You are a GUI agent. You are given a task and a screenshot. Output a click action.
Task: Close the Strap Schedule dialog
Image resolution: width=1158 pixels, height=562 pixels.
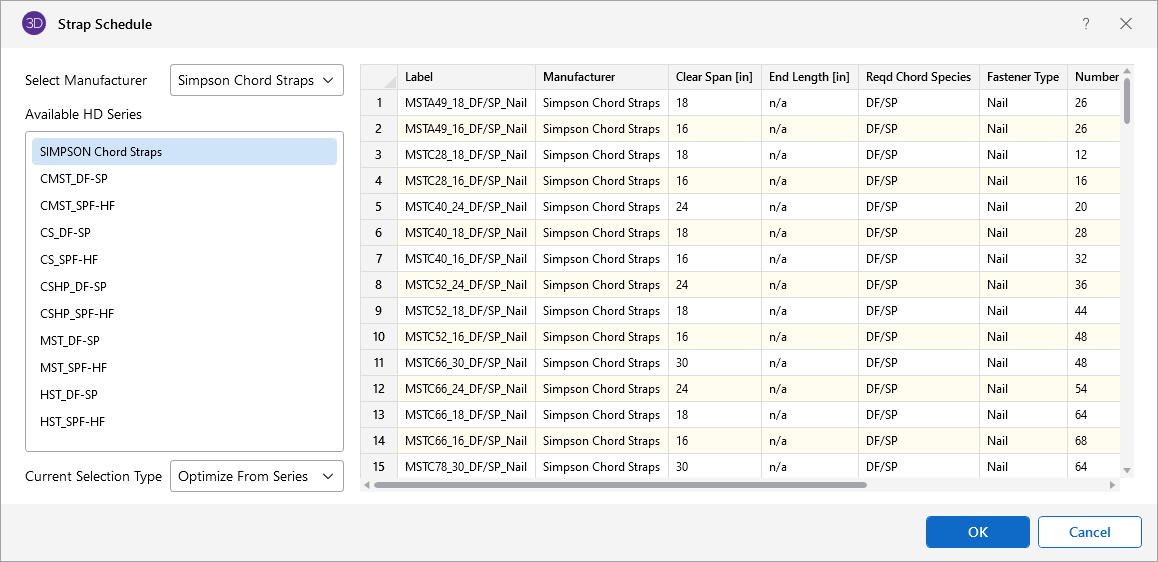click(1126, 24)
